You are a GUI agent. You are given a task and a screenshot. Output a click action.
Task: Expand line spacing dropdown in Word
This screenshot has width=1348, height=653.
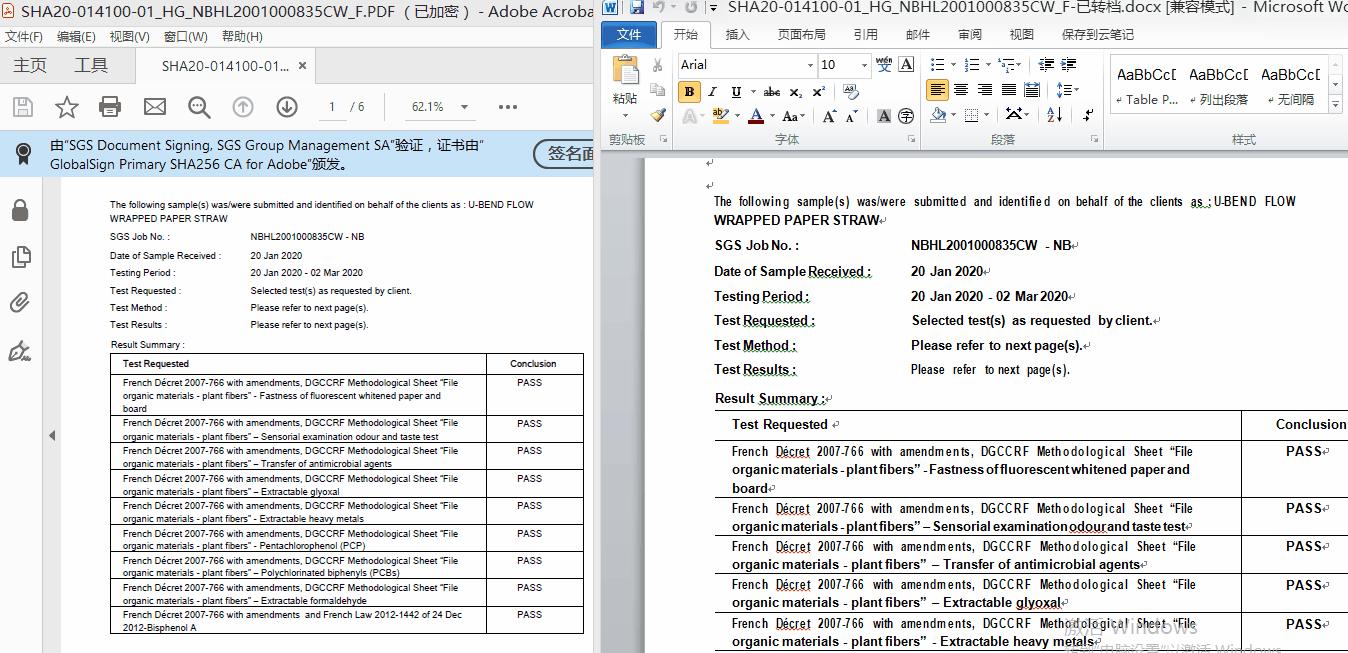pos(1075,90)
